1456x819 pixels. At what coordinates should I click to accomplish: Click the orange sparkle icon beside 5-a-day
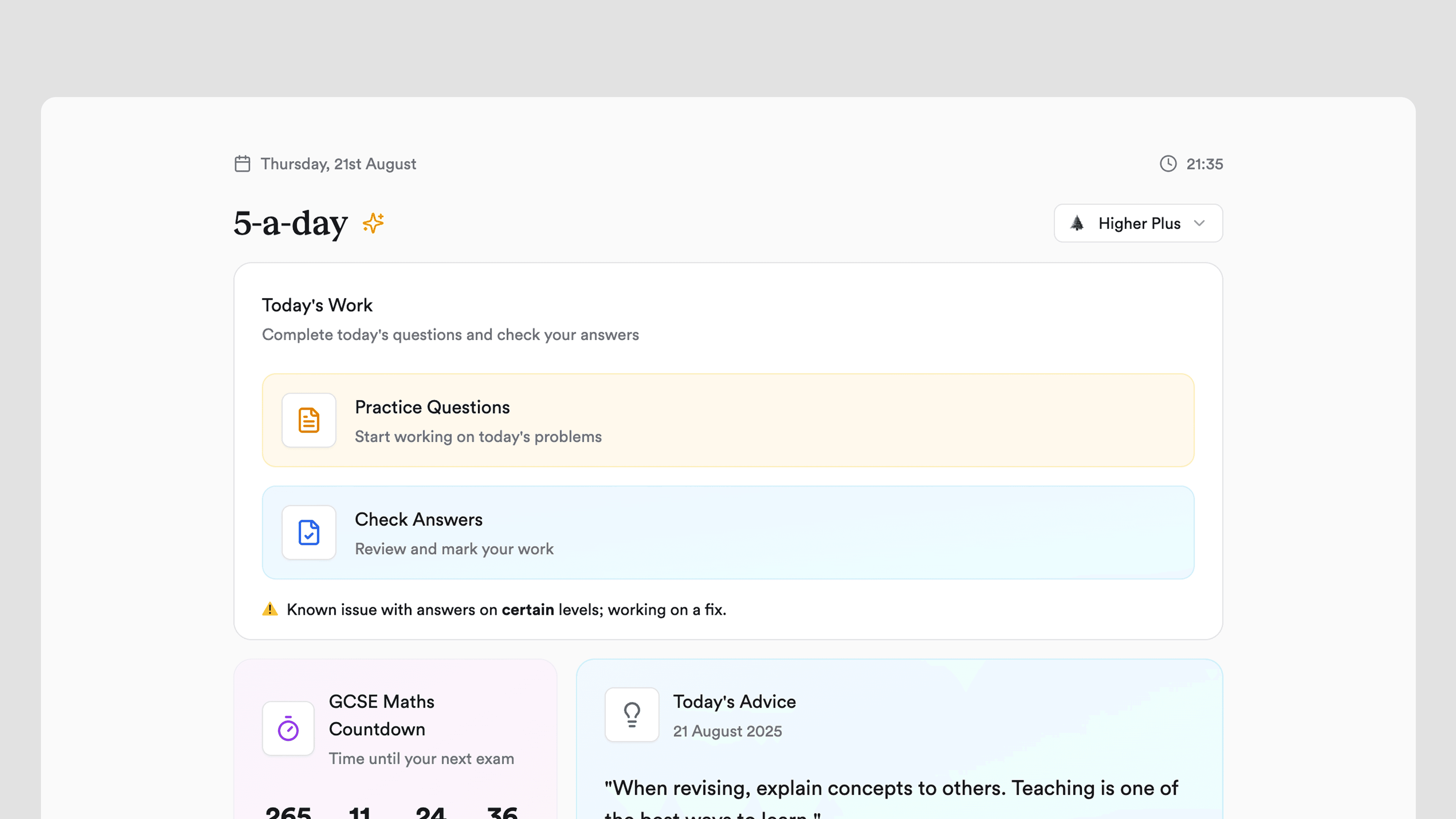coord(373,223)
